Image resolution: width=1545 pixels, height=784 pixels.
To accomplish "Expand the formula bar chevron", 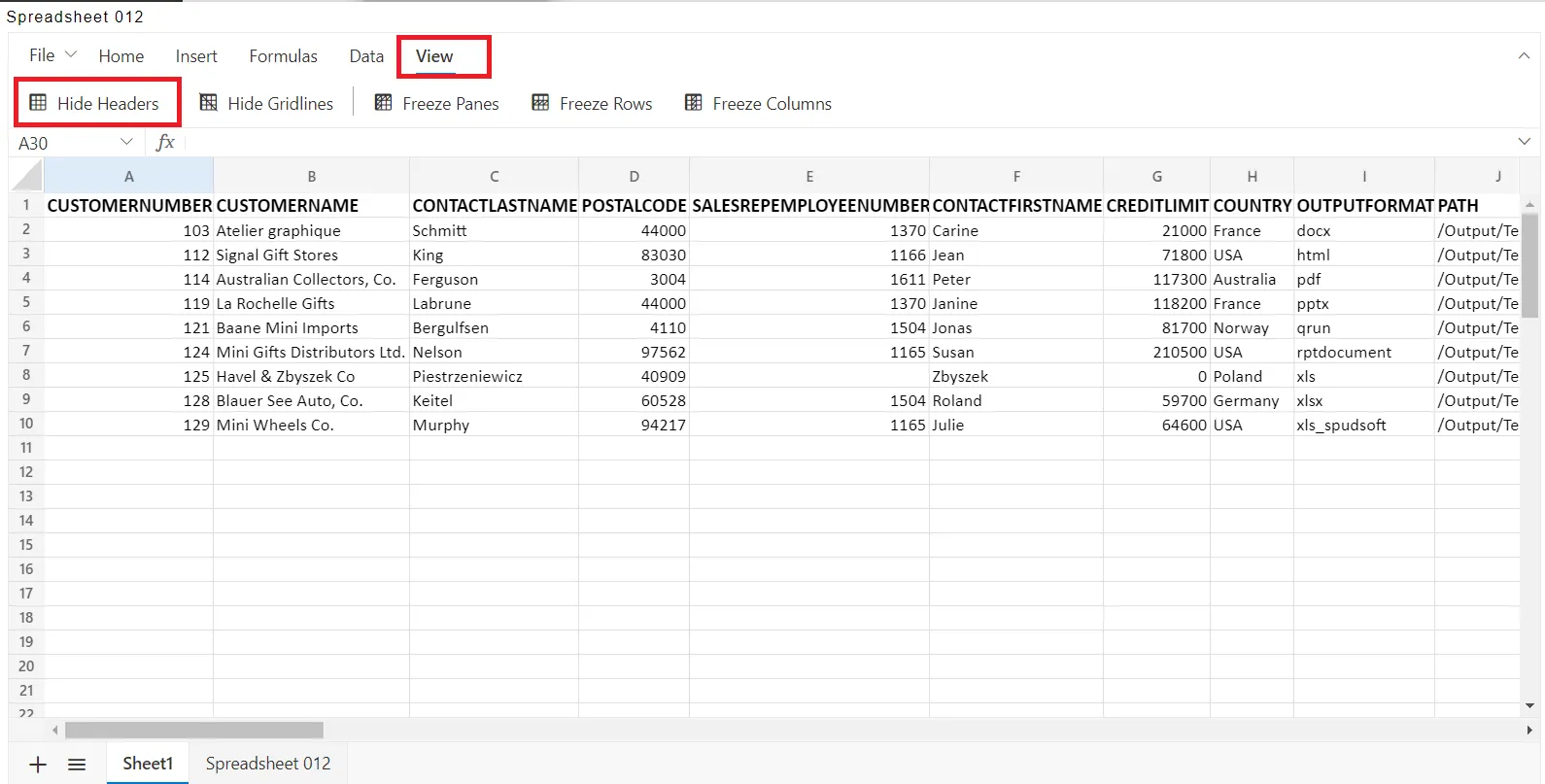I will (1524, 142).
